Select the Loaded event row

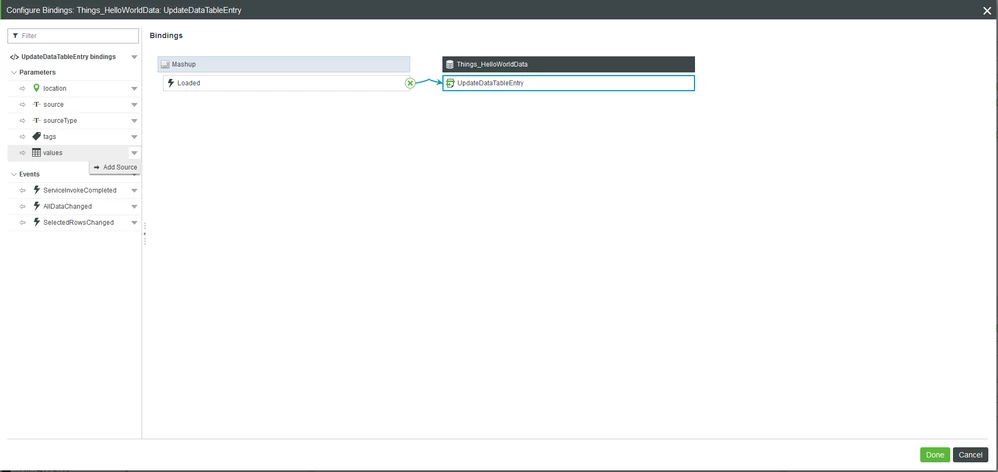tap(285, 83)
